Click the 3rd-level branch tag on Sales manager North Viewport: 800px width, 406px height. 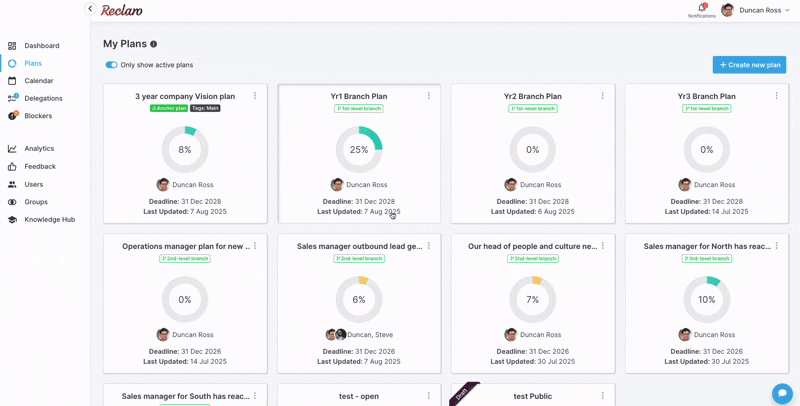pyautogui.click(x=707, y=258)
